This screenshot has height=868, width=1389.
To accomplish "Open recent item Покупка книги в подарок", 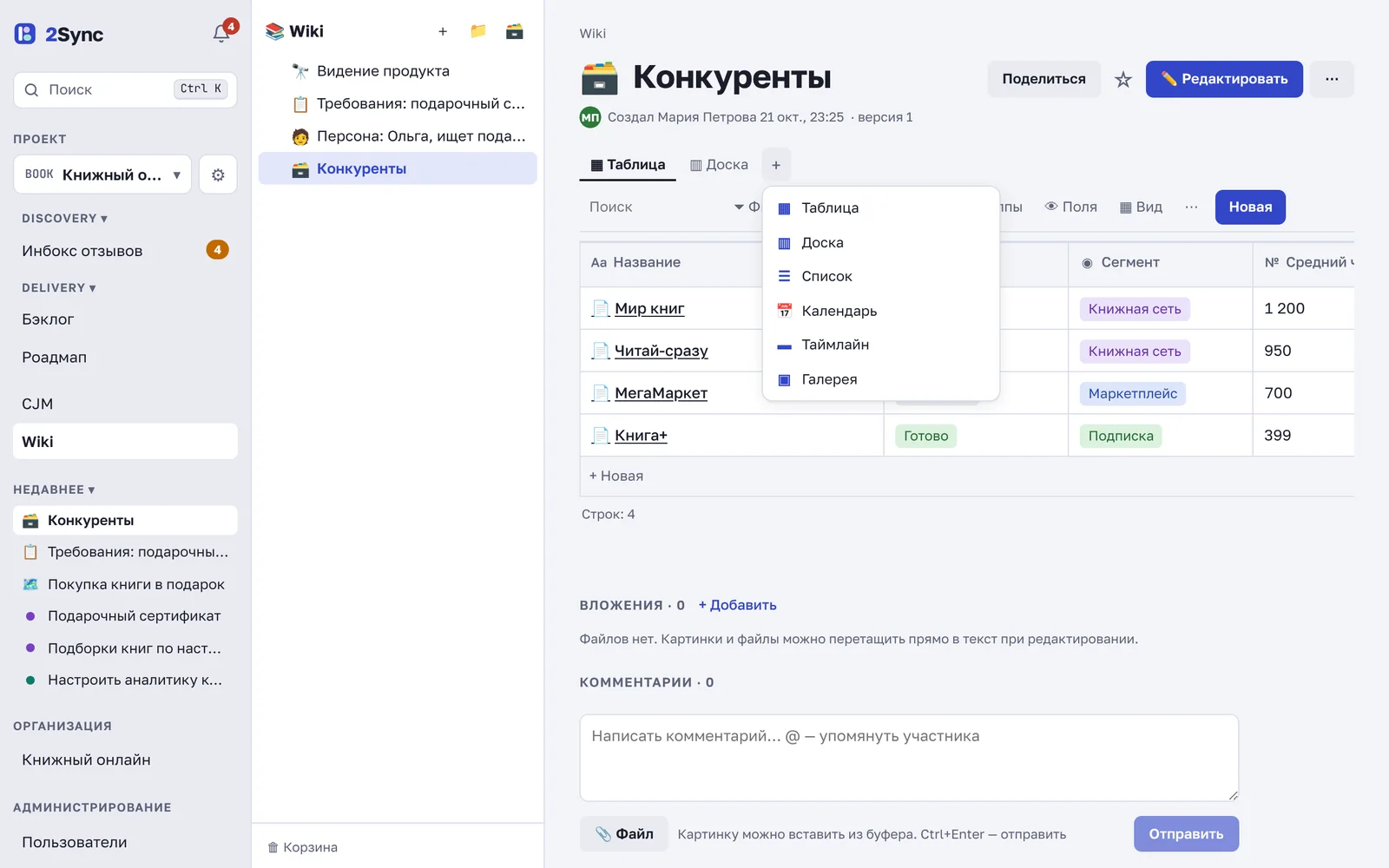I will 125,584.
